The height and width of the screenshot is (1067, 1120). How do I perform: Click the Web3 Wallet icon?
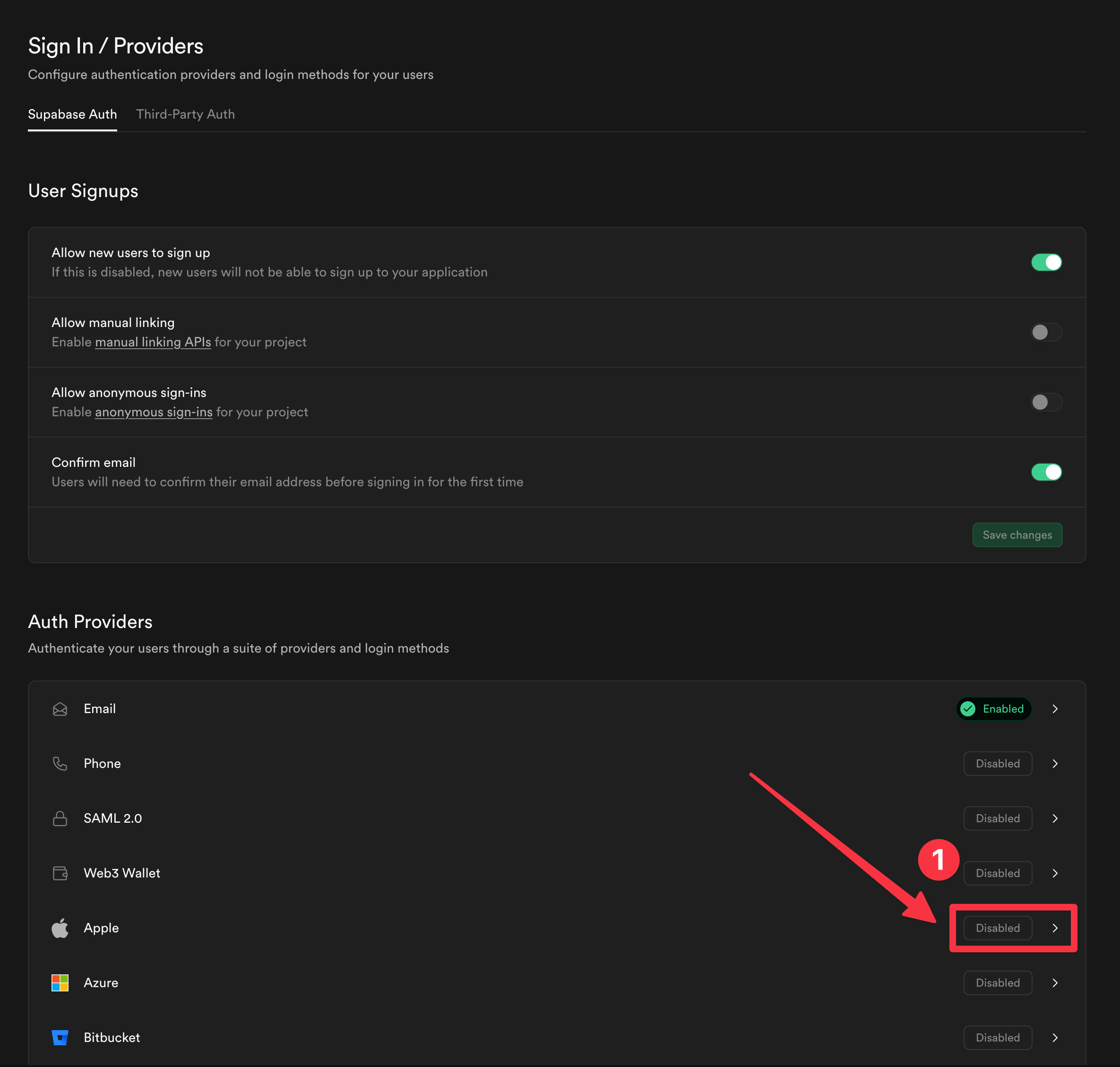pyautogui.click(x=60, y=873)
